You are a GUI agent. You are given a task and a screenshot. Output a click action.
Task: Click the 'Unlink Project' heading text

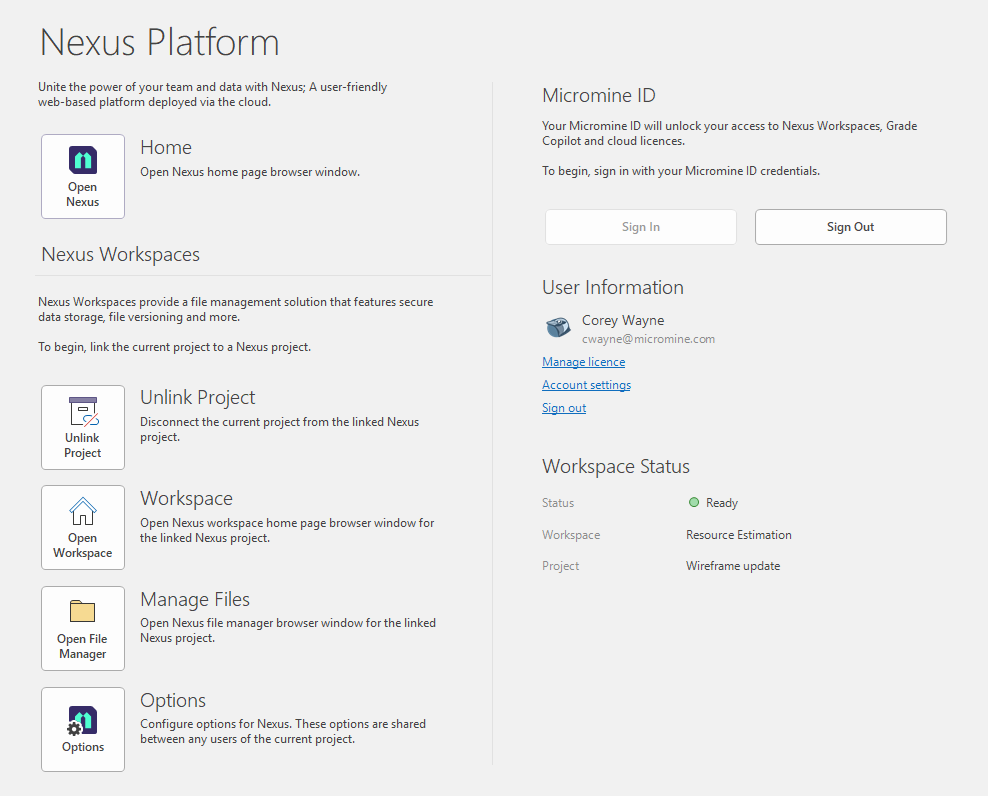(x=197, y=398)
